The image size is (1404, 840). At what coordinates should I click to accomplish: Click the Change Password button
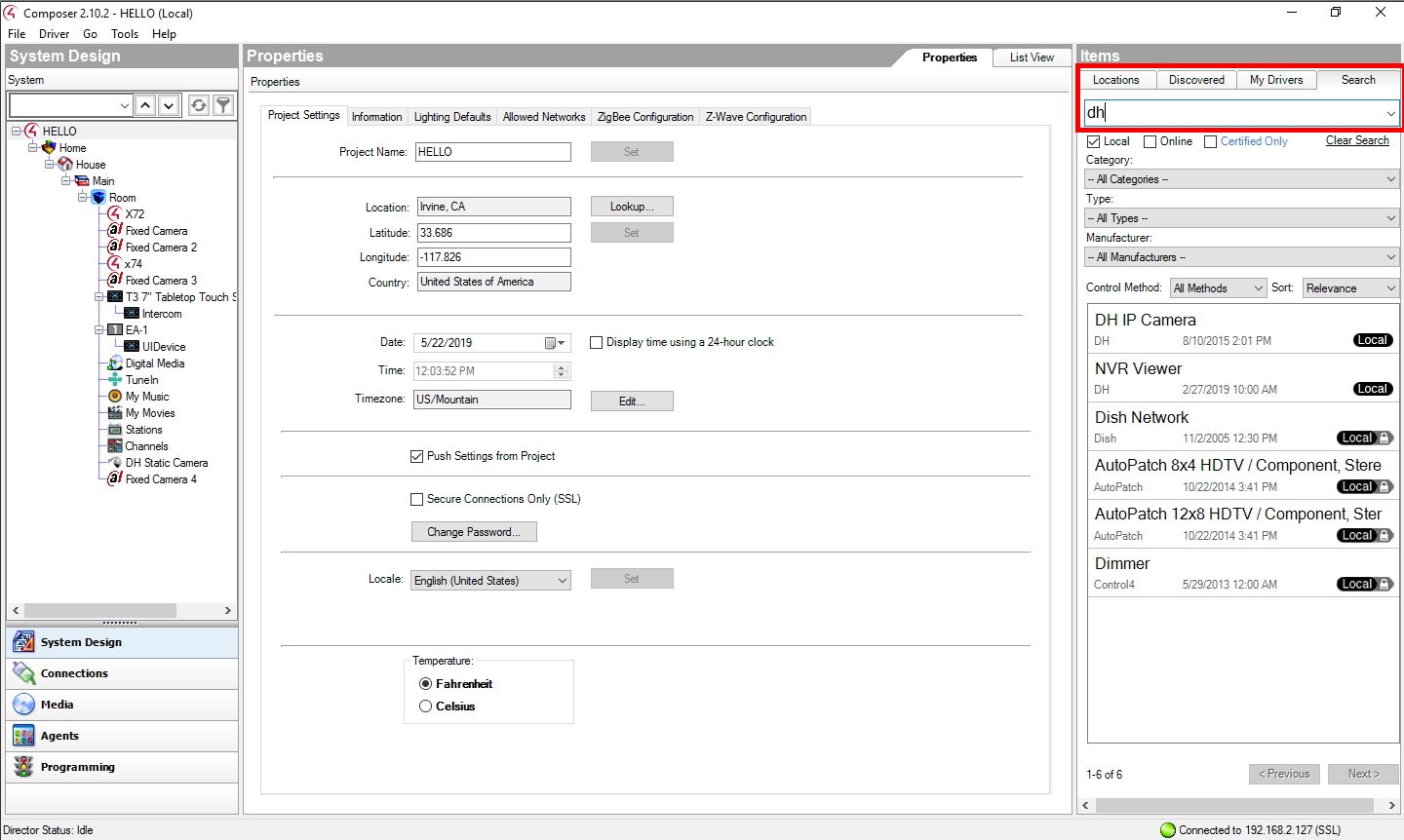pyautogui.click(x=474, y=532)
